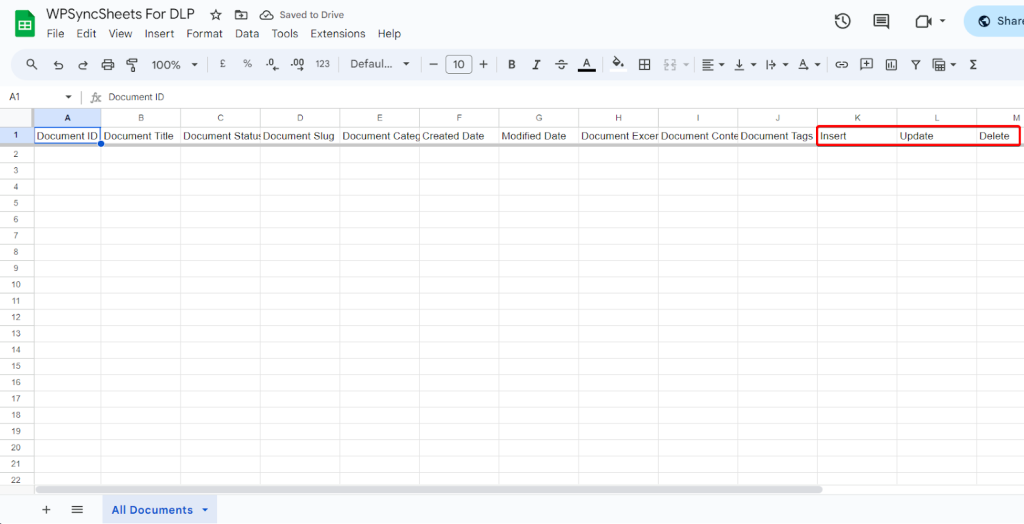Toggle italic formatting

pyautogui.click(x=536, y=64)
